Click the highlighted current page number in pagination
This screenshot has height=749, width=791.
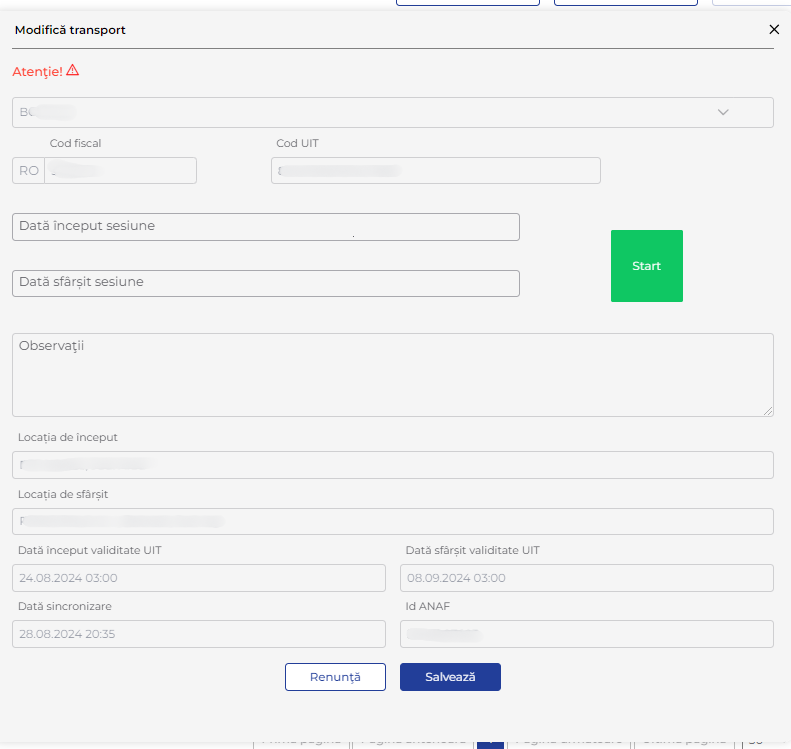click(490, 741)
